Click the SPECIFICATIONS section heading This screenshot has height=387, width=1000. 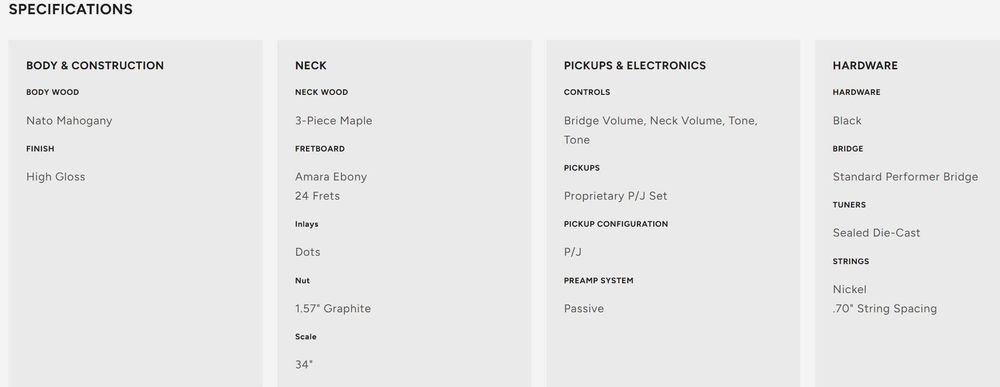tap(70, 10)
